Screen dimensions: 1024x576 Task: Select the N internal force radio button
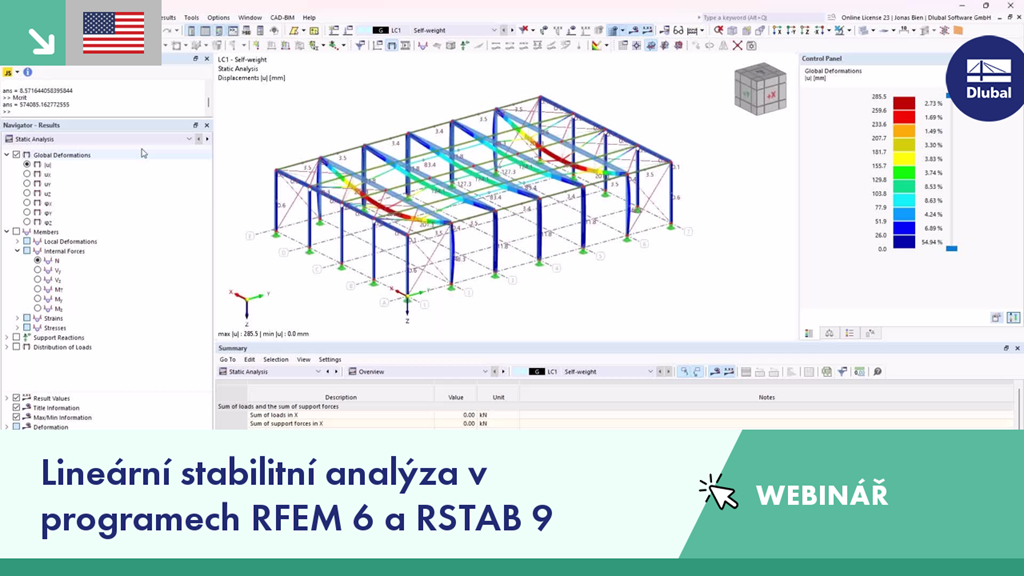click(x=37, y=261)
